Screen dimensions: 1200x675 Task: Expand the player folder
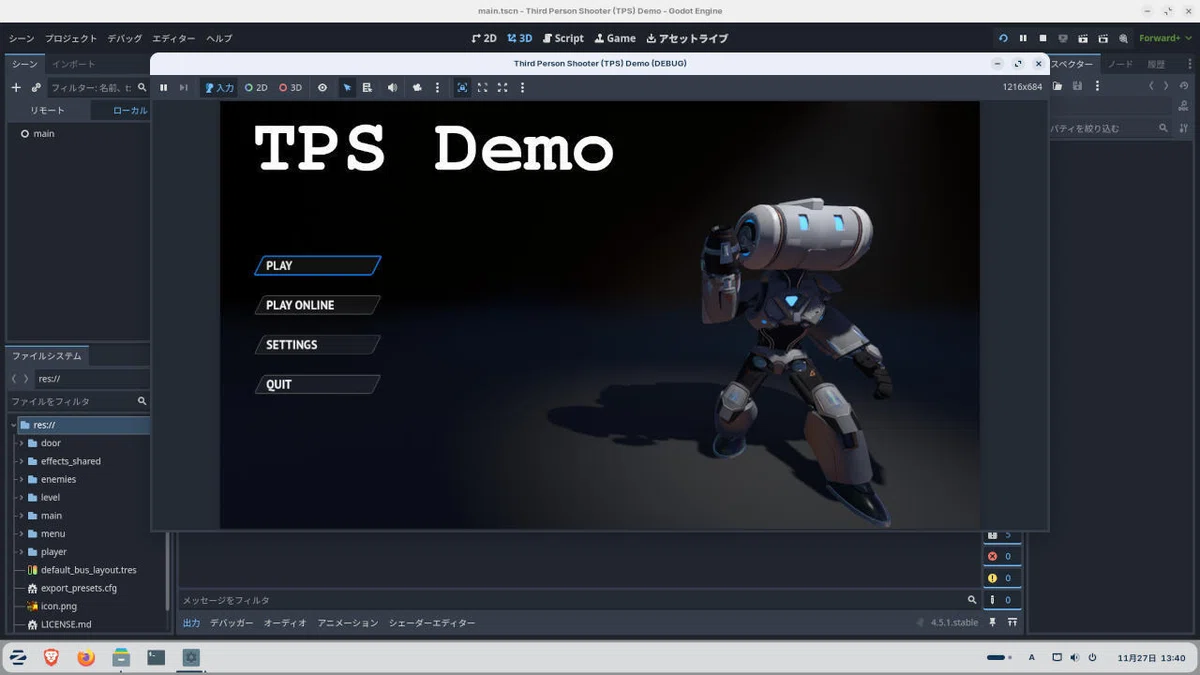click(x=21, y=551)
